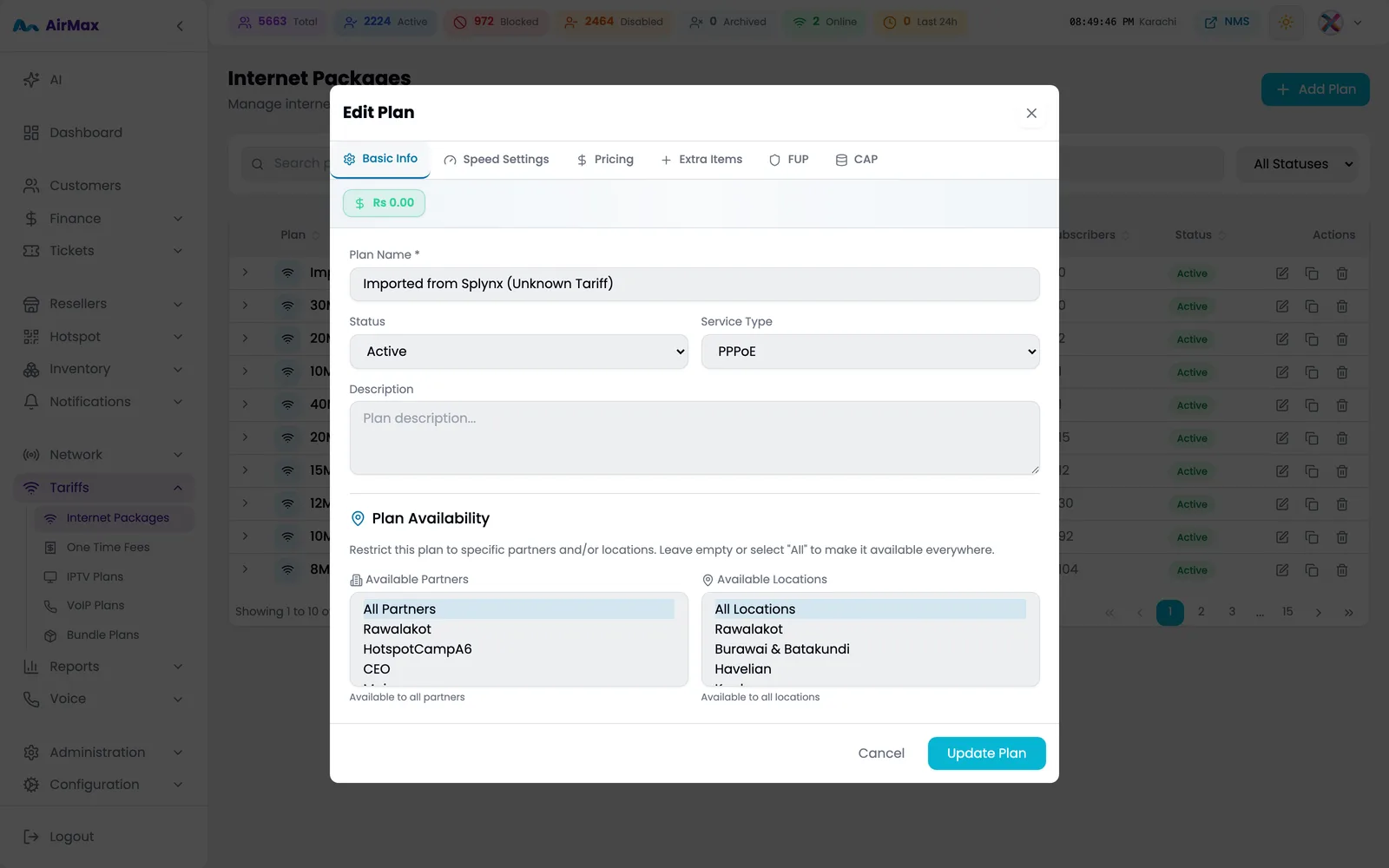Open the user avatar menu
This screenshot has width=1389, height=868.
1340,23
